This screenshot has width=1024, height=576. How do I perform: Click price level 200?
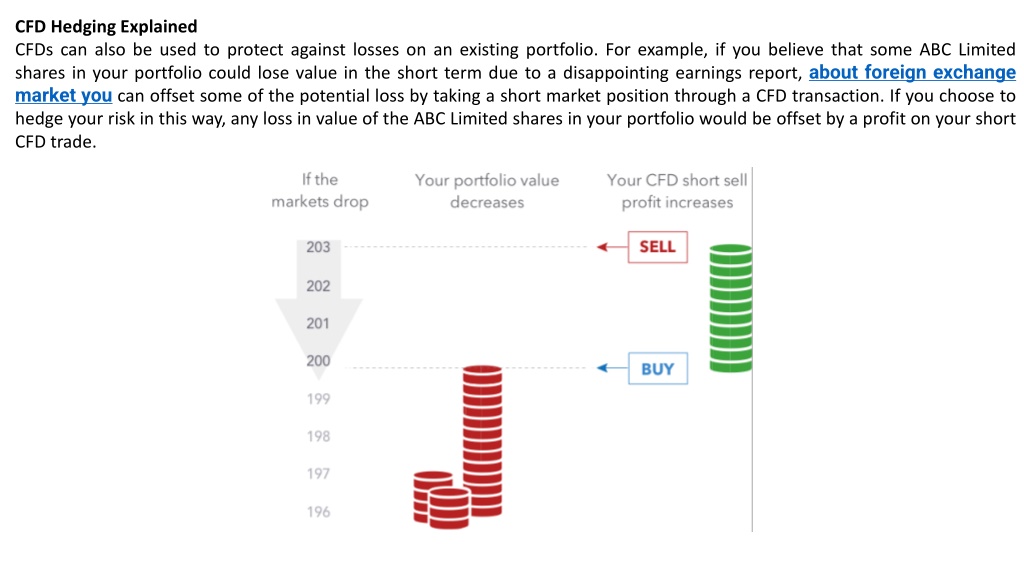coord(318,361)
